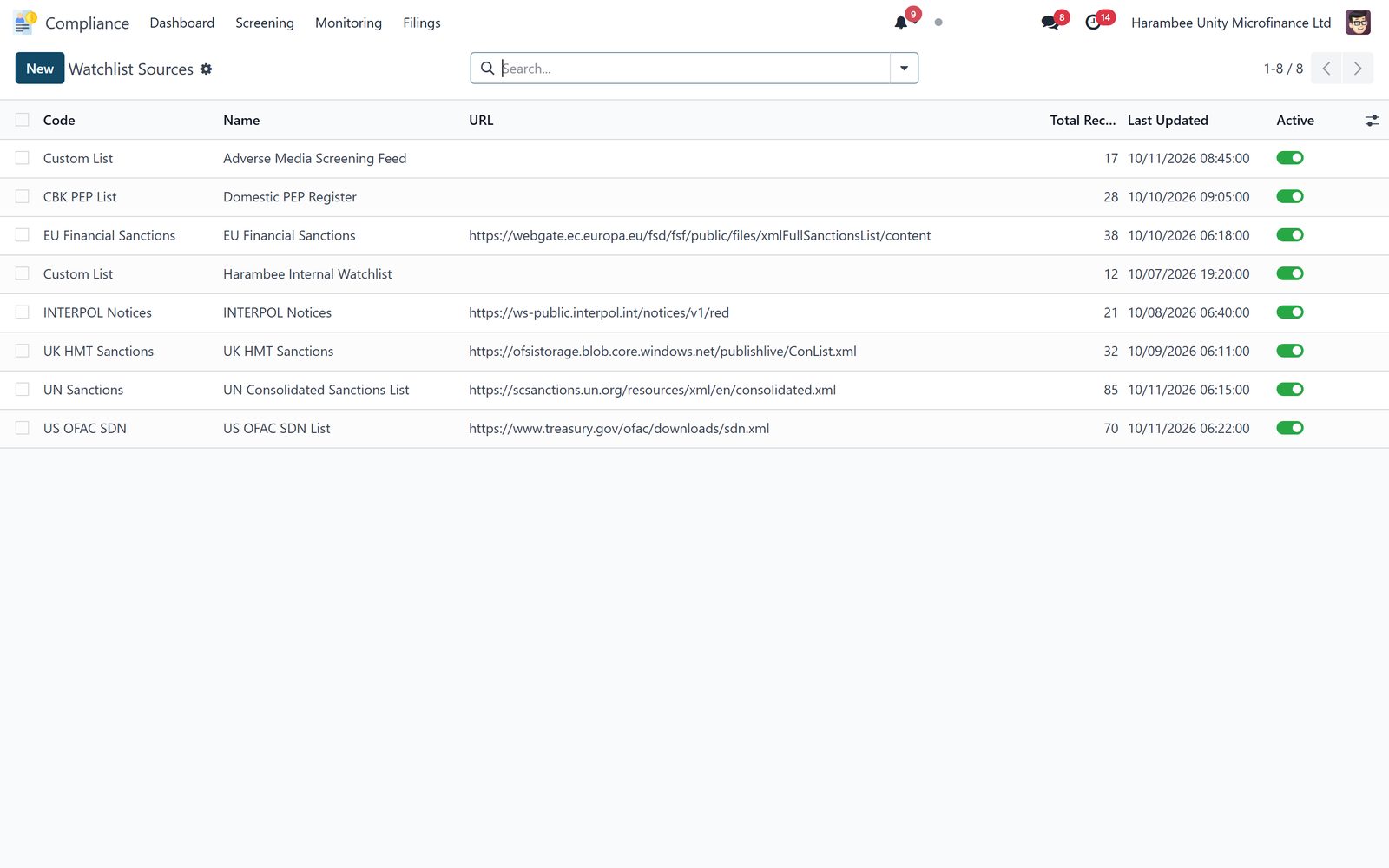This screenshot has height=868, width=1389.
Task: Open the user avatar menu
Action: [x=1358, y=23]
